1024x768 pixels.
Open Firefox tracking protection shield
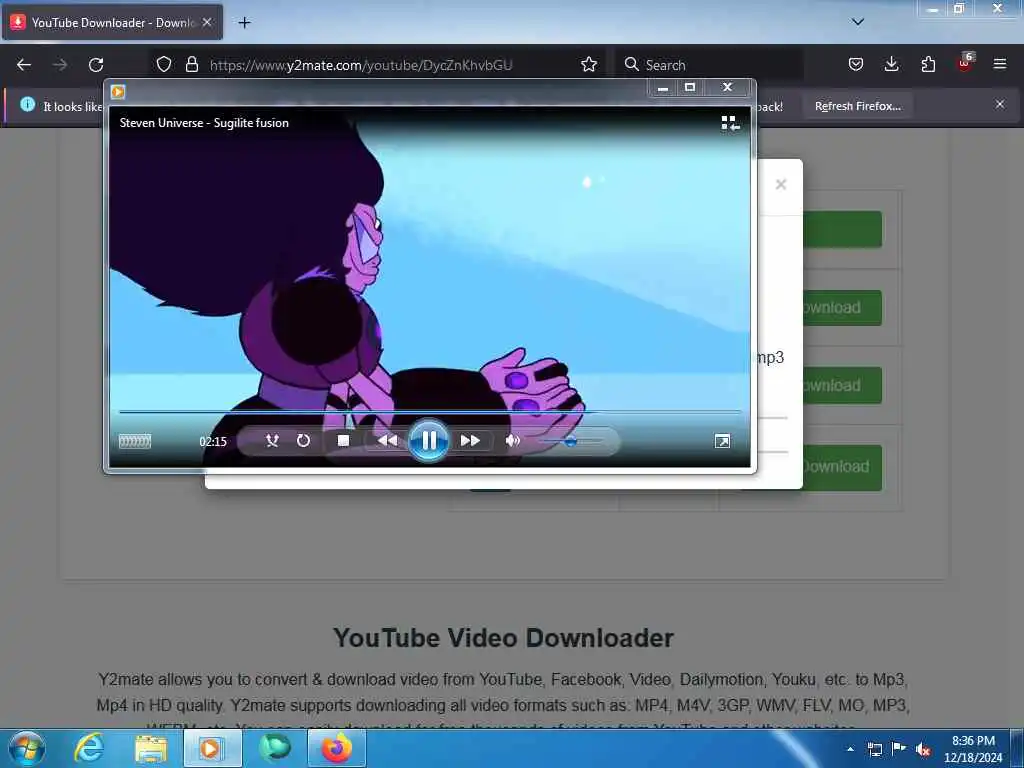pyautogui.click(x=164, y=64)
